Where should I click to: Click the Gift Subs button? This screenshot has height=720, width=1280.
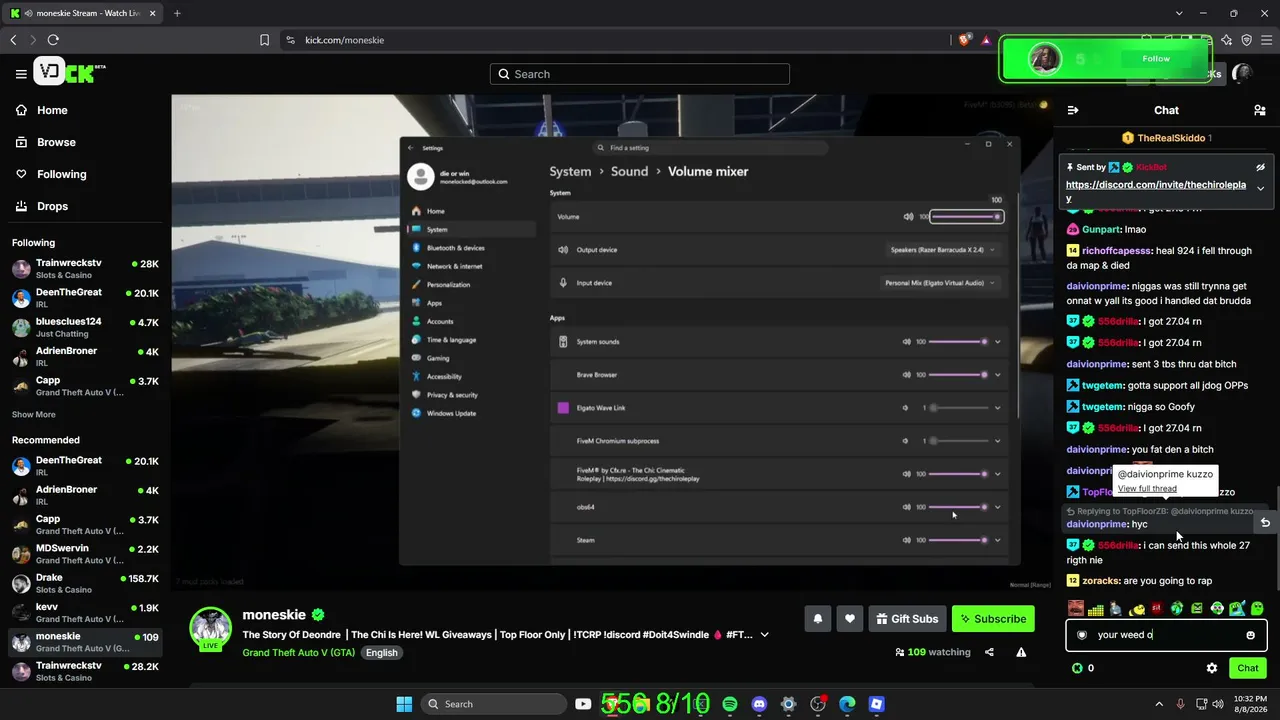(907, 619)
